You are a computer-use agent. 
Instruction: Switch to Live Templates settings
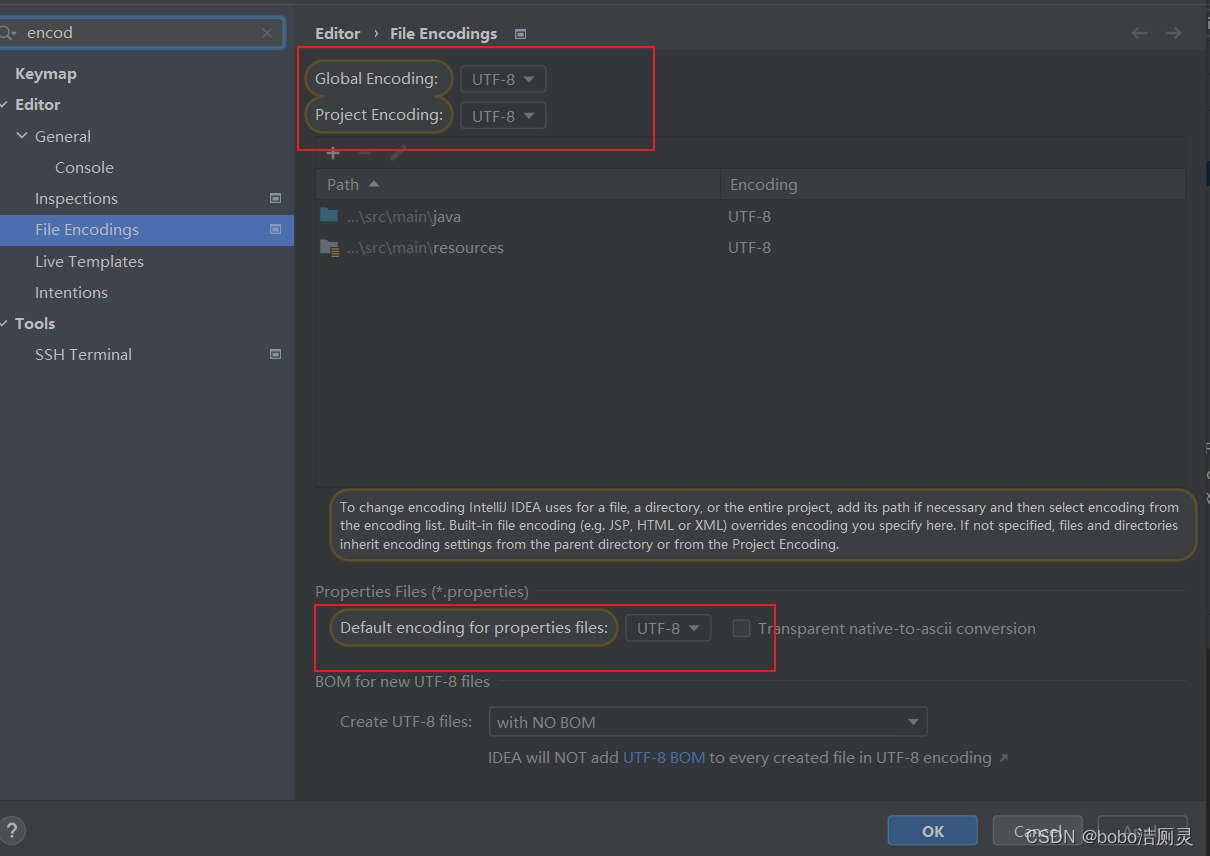pyautogui.click(x=89, y=261)
